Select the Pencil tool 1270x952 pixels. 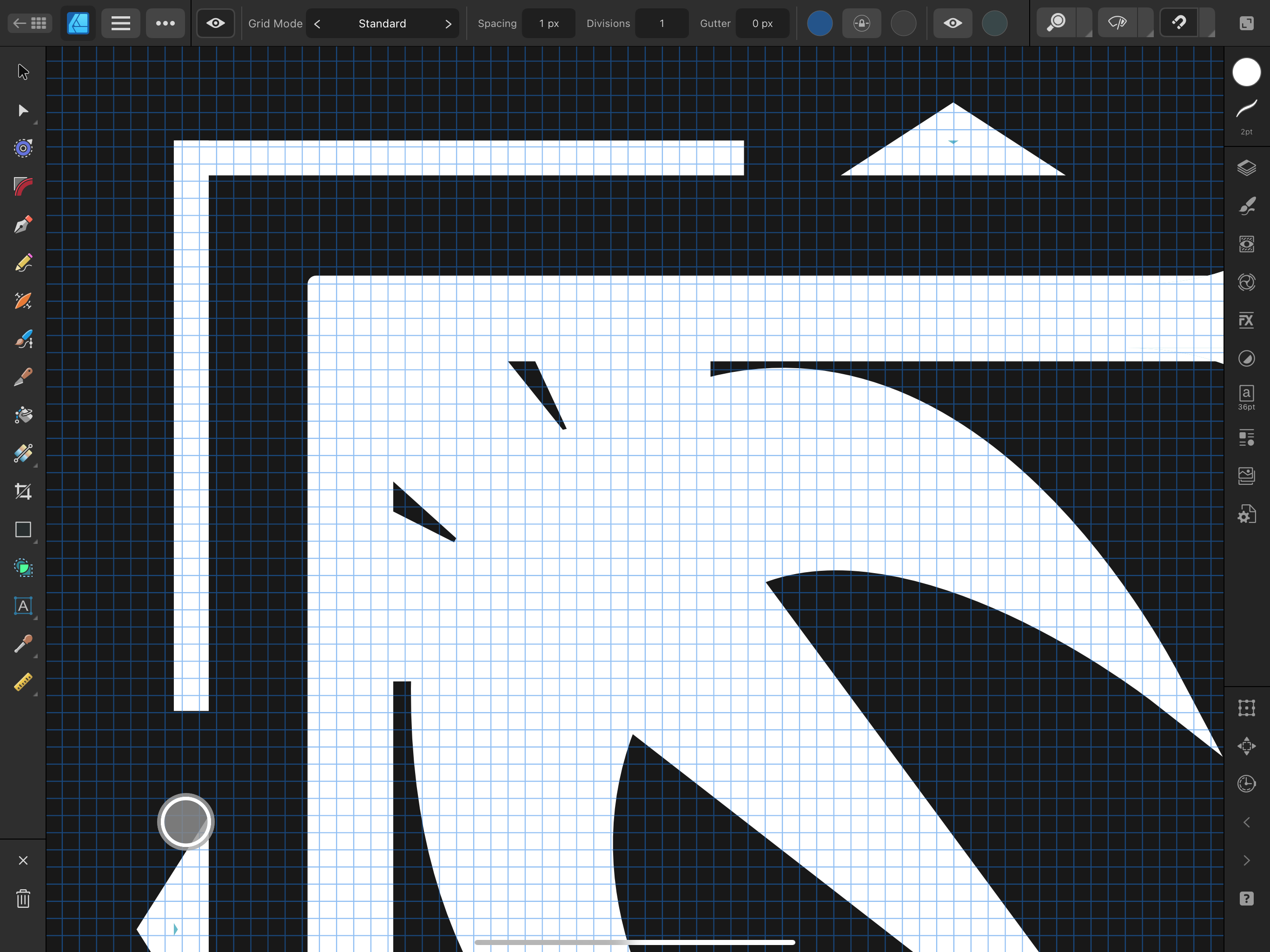23,263
